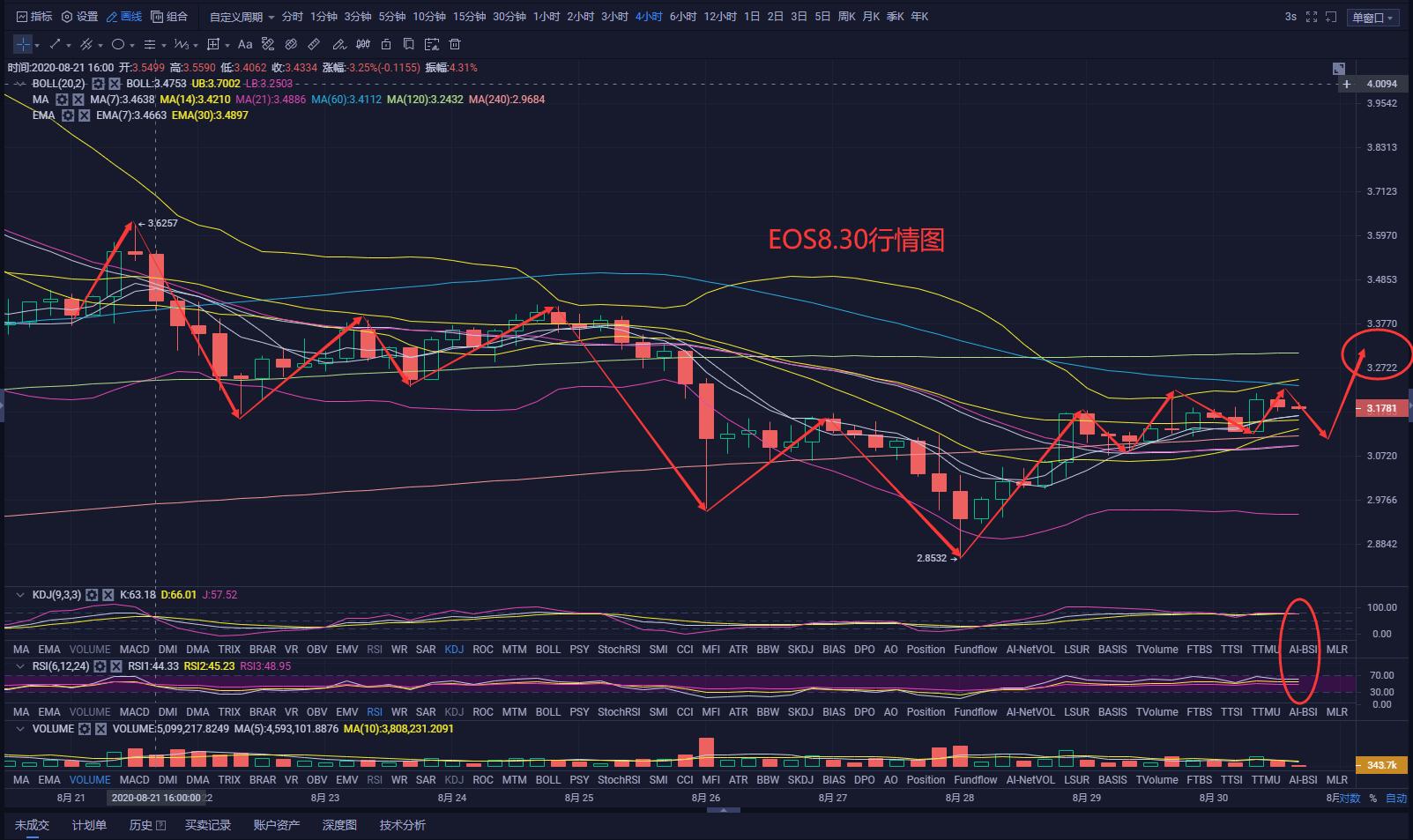Click the text annotation tool (Aa)
This screenshot has height=840, width=1413.
245,44
